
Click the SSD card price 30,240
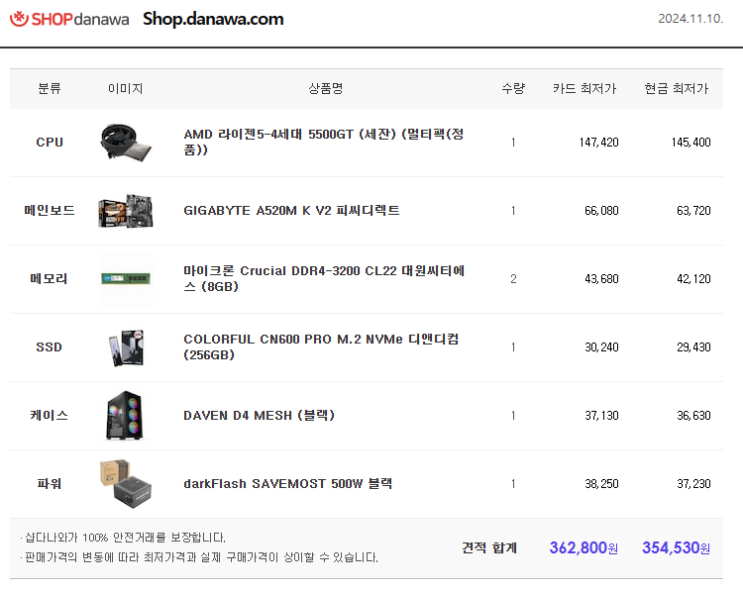coord(601,347)
